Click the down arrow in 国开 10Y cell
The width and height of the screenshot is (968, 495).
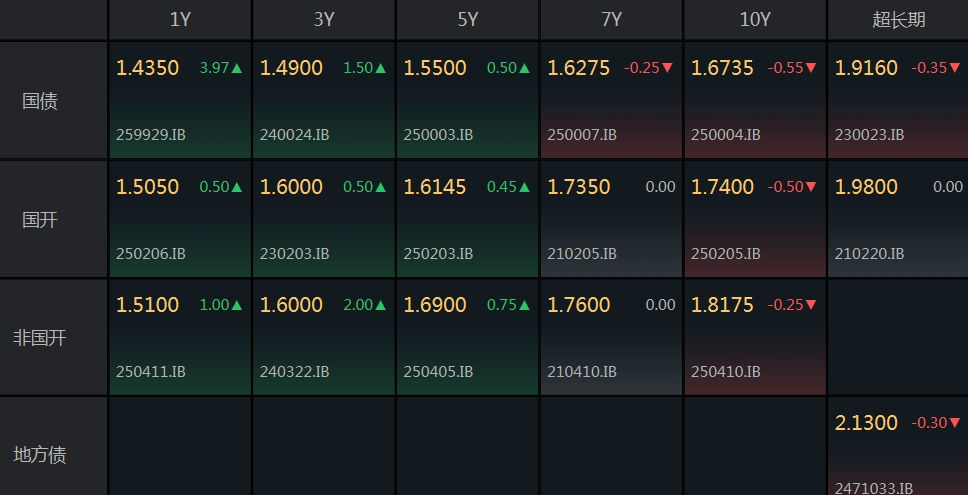811,187
